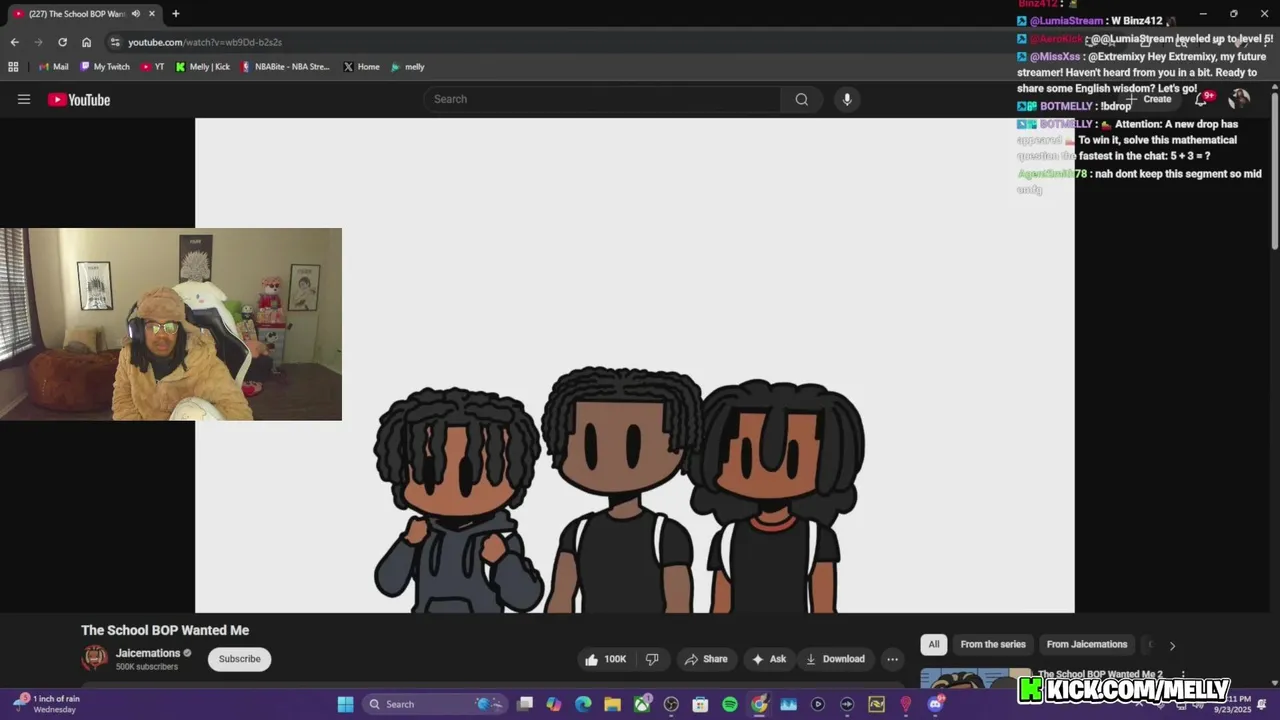Open Microsoft Store from the taskbar
1280x720 pixels.
point(700,704)
